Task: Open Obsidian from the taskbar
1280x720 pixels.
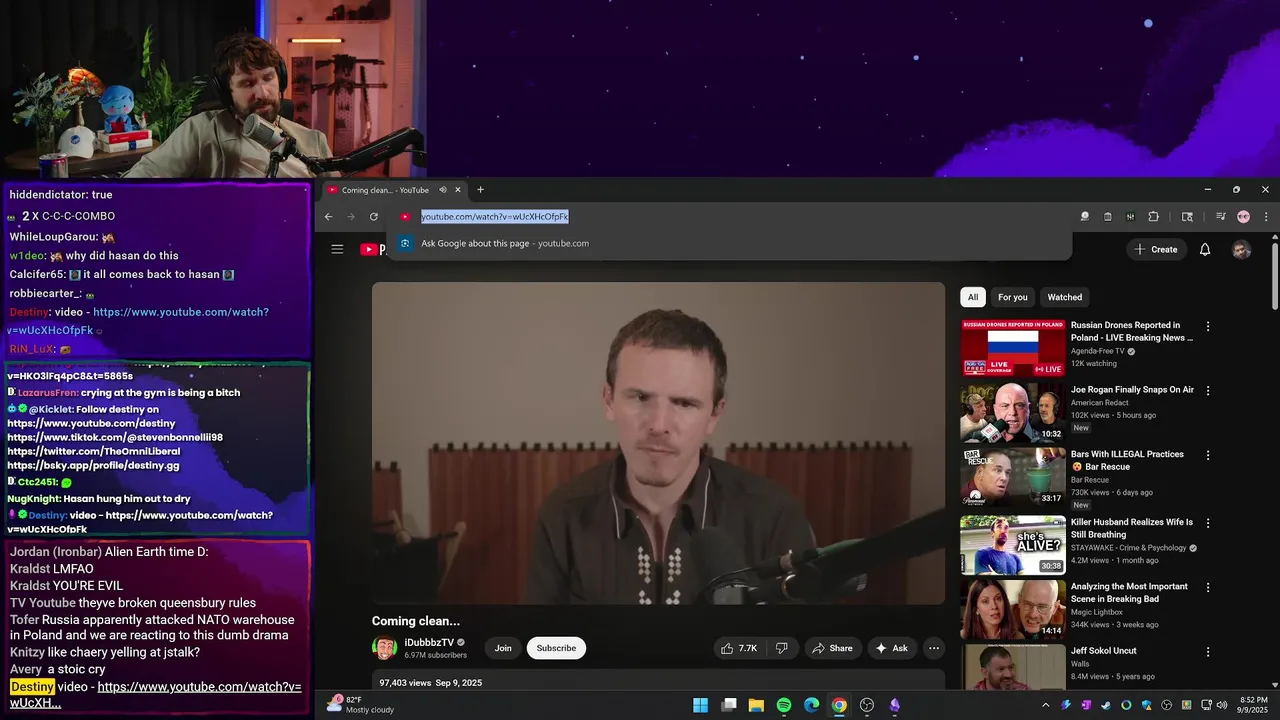Action: coord(894,705)
